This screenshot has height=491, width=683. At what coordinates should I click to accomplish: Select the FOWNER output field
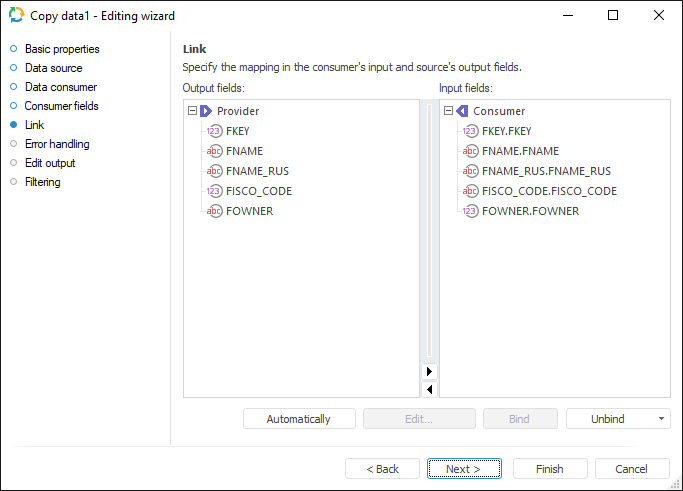(250, 211)
